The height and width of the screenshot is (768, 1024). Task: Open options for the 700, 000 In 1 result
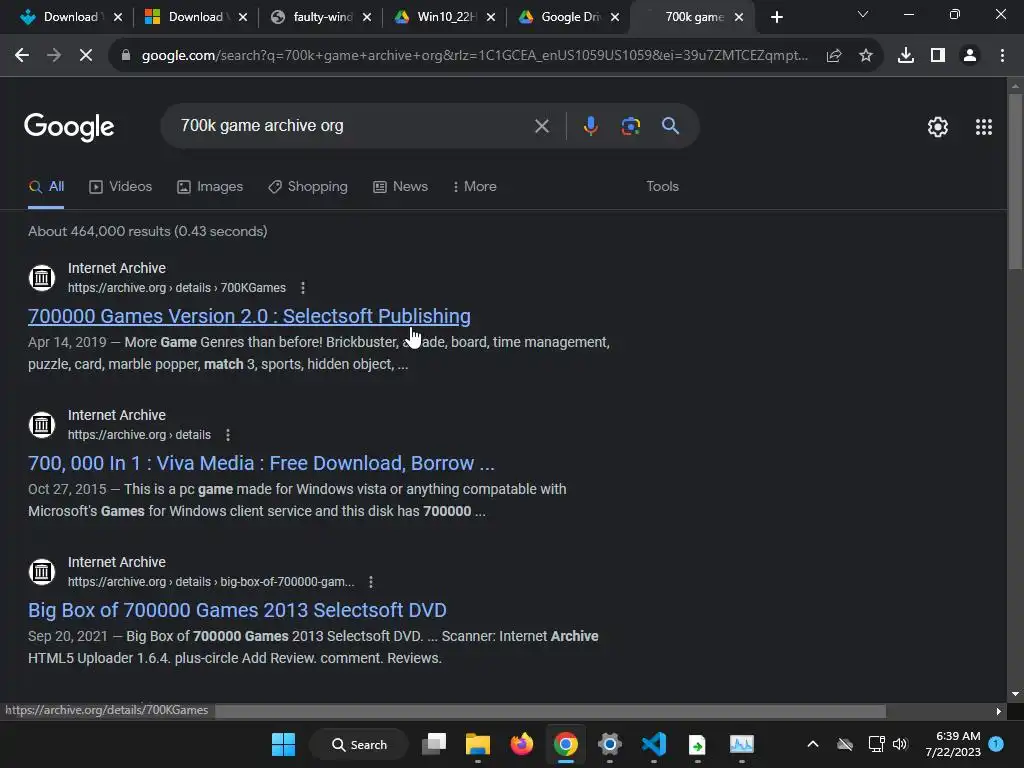coord(227,435)
